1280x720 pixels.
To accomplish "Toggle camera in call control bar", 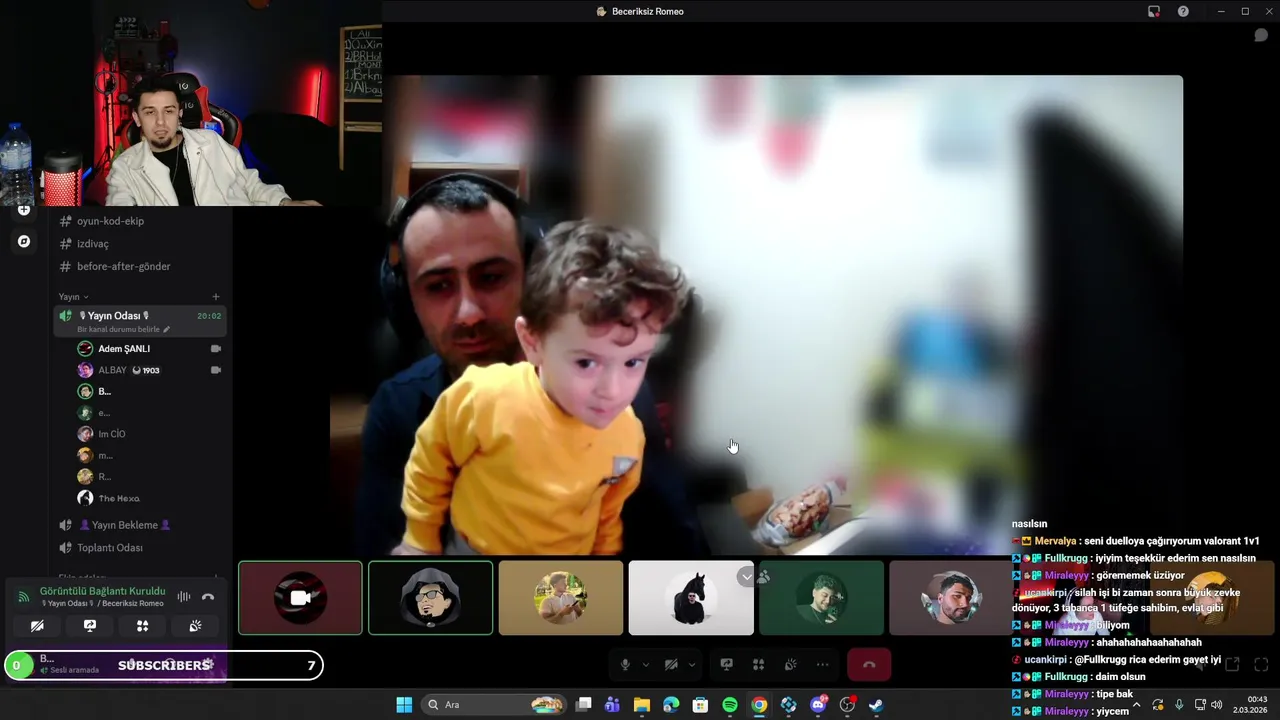I will pyautogui.click(x=671, y=665).
